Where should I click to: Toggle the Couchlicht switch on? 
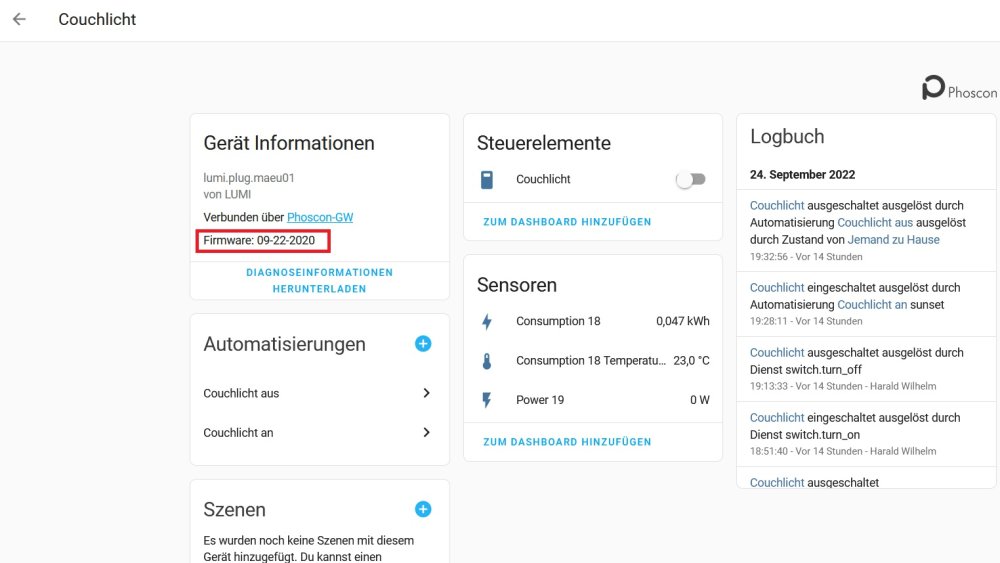coord(691,180)
